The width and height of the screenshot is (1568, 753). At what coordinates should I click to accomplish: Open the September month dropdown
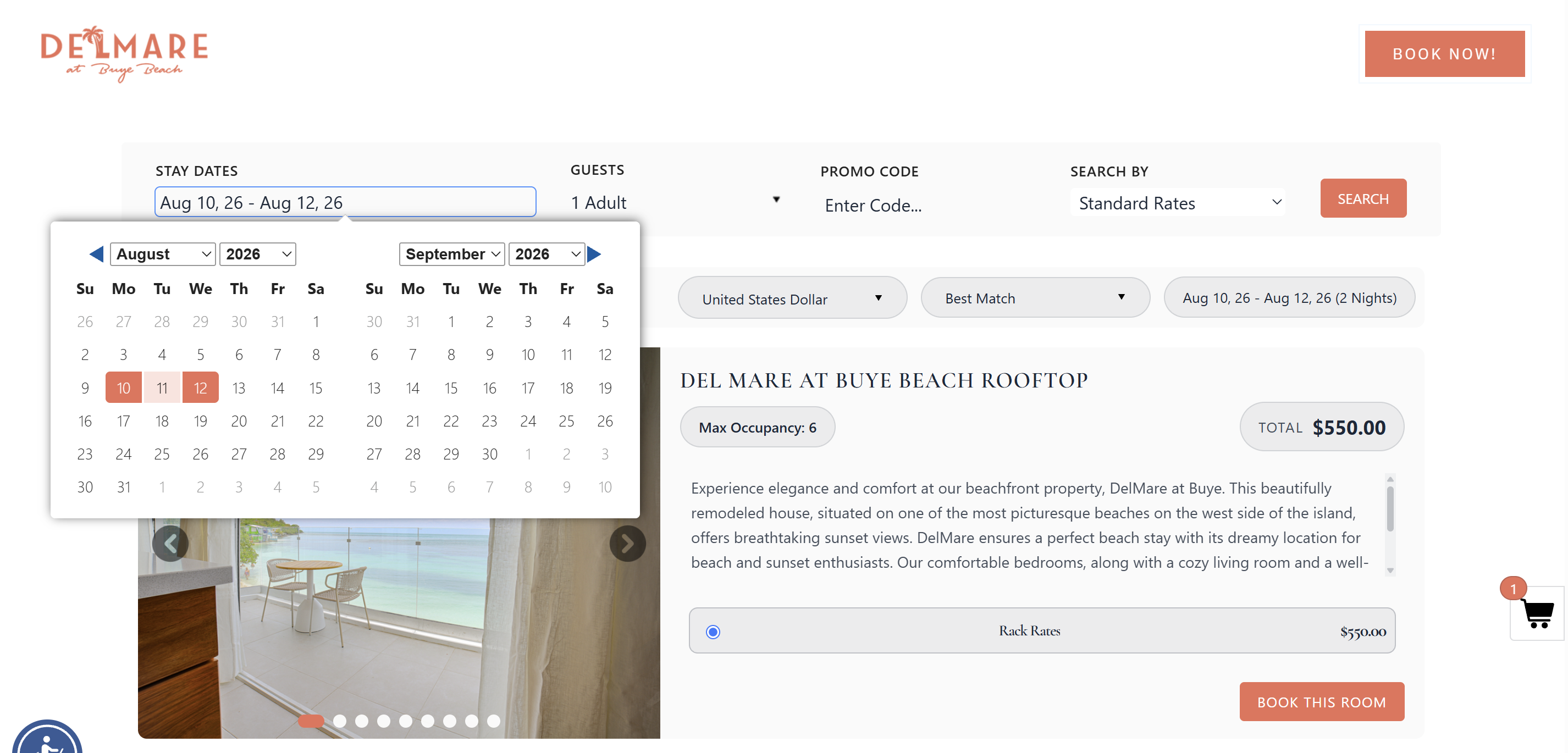pyautogui.click(x=452, y=254)
